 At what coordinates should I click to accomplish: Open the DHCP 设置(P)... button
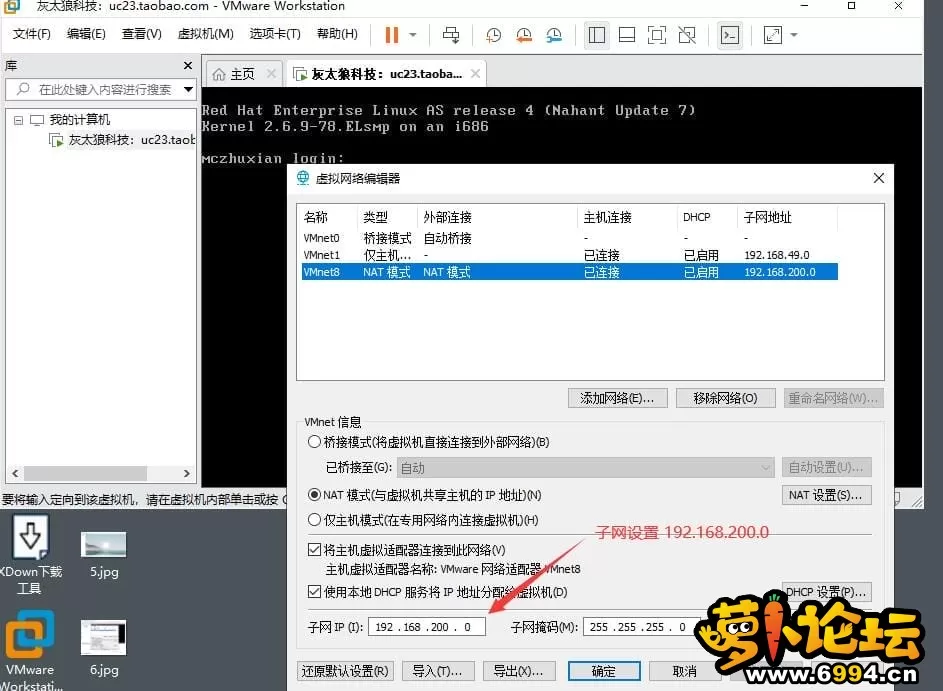point(826,592)
